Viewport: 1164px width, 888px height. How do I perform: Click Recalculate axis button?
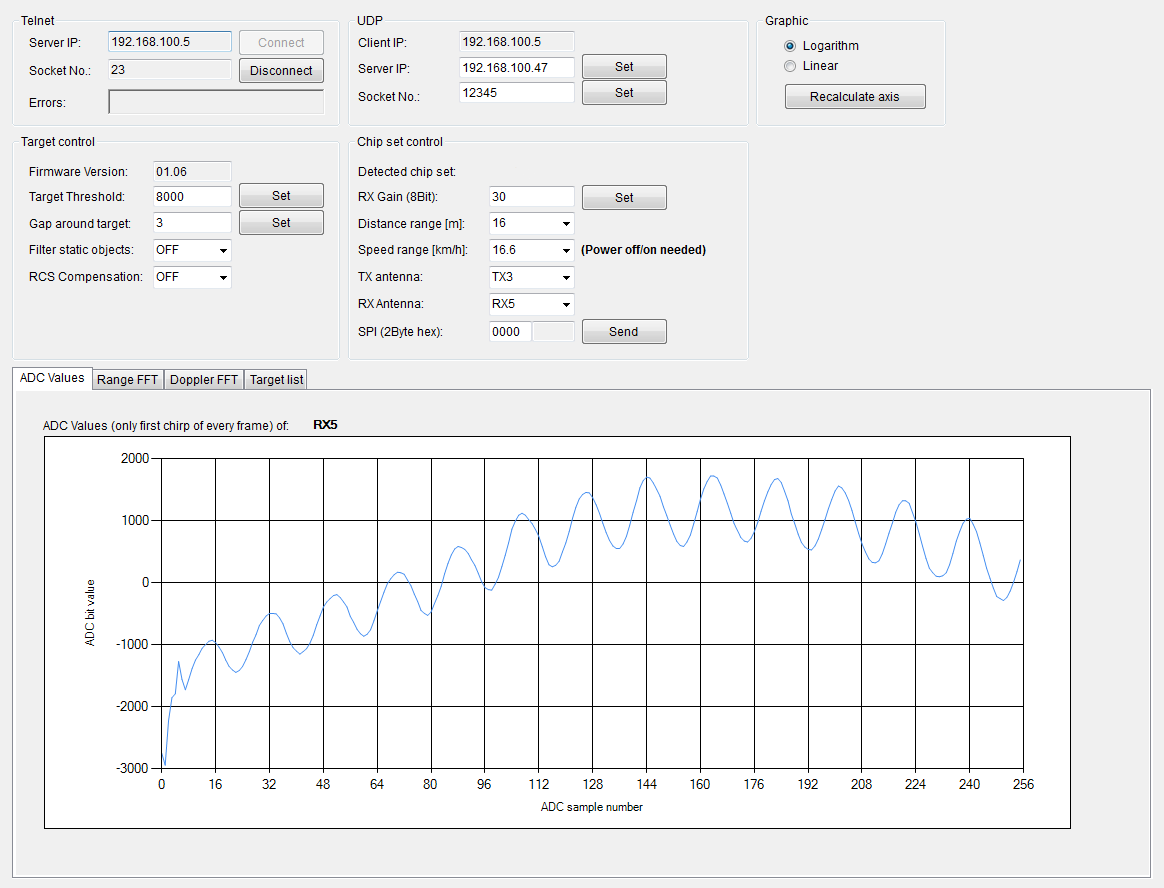click(x=855, y=97)
